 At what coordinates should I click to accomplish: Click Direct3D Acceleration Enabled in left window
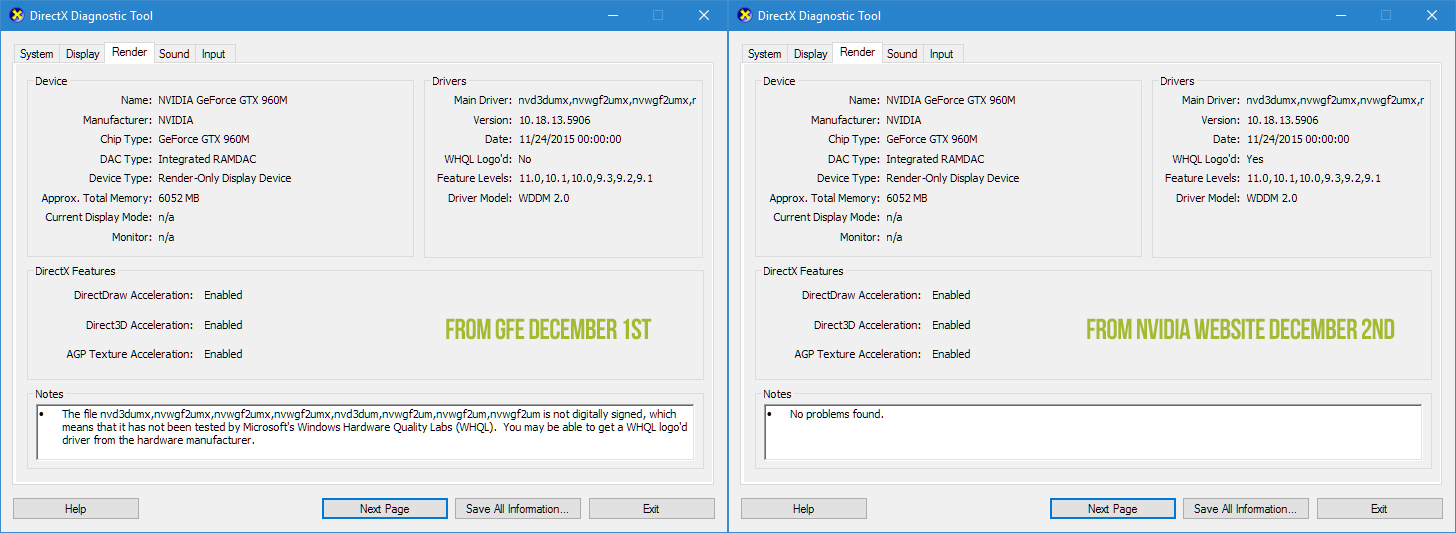[x=223, y=325]
